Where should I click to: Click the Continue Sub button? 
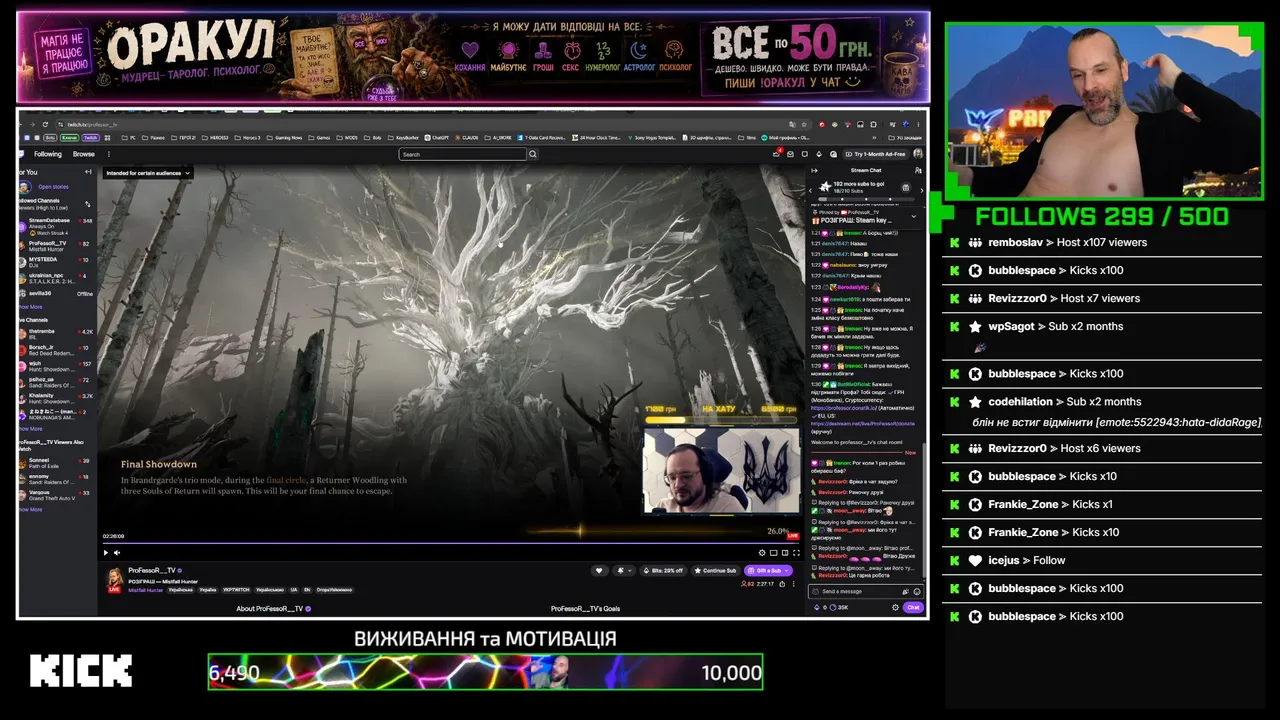point(716,570)
